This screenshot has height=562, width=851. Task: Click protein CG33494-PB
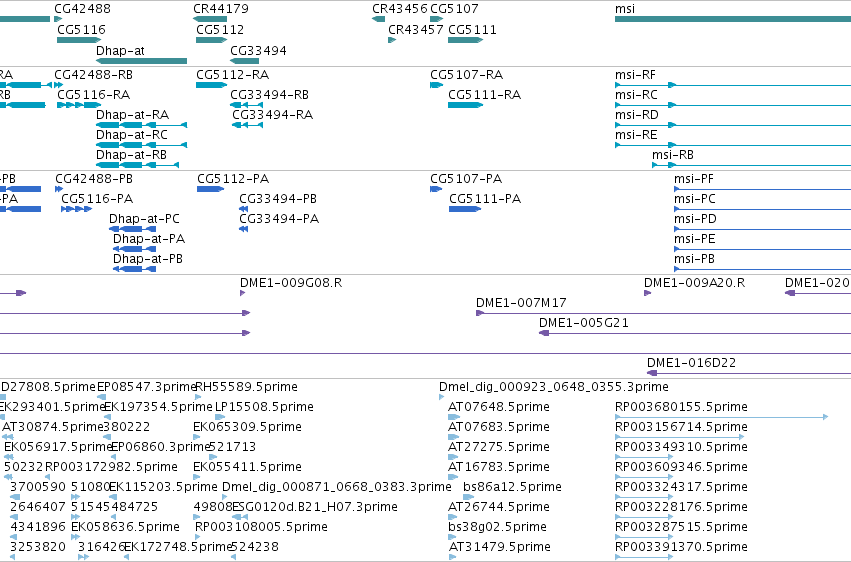(244, 209)
